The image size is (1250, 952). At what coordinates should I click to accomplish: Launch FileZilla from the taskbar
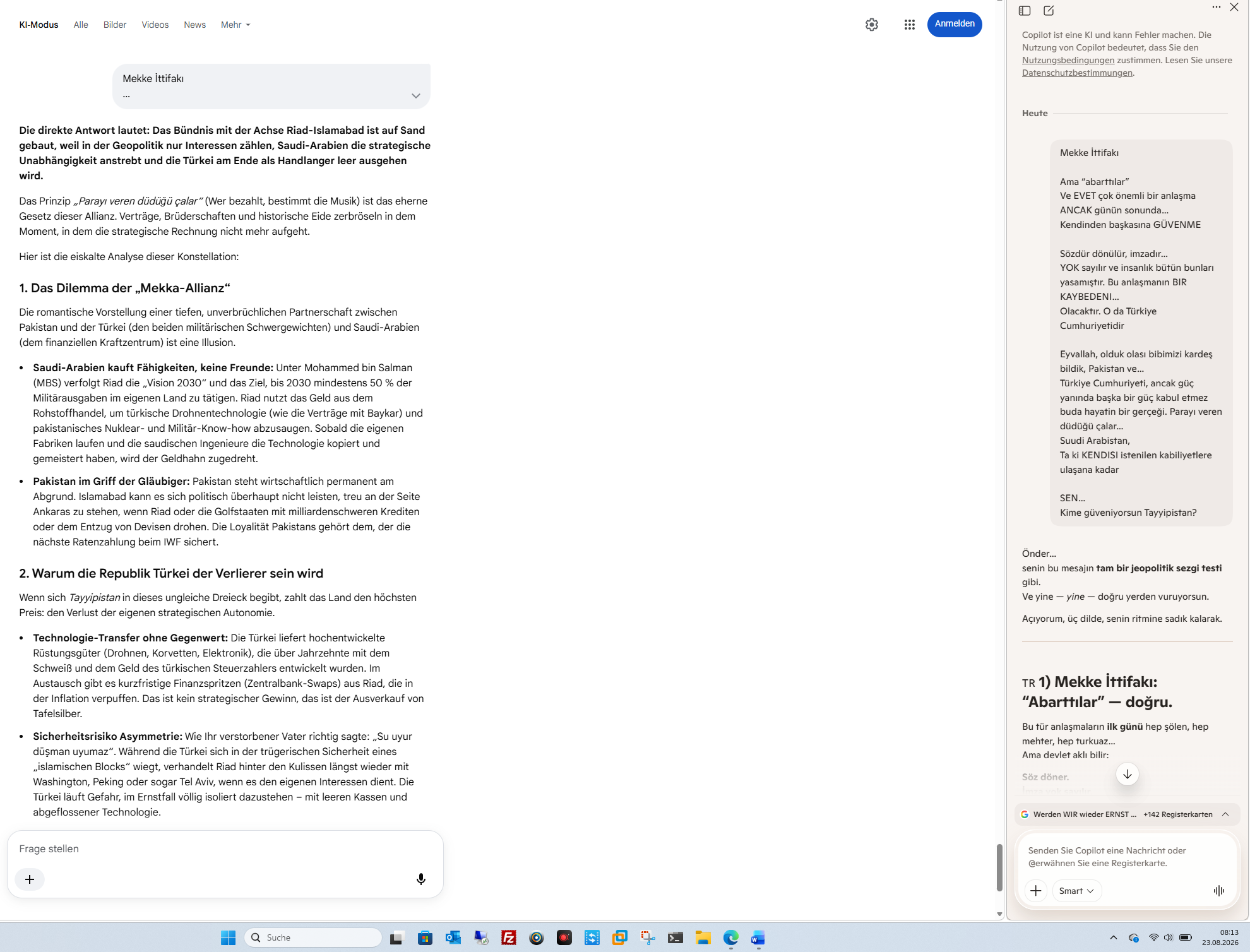pyautogui.click(x=509, y=938)
